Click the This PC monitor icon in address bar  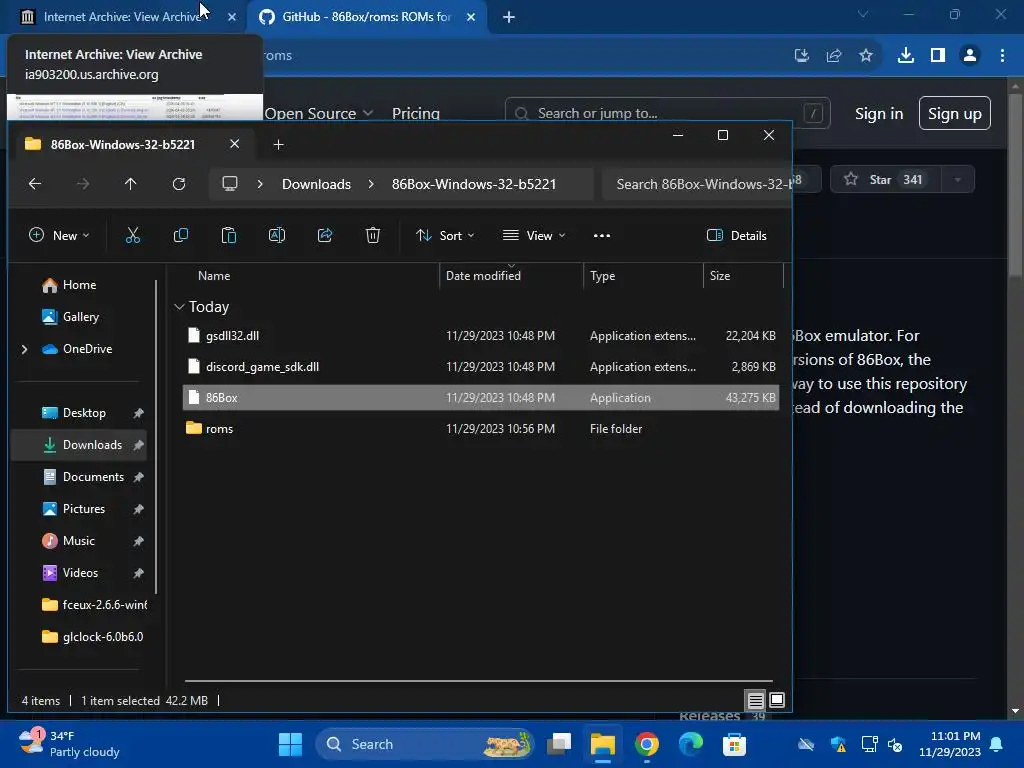(230, 184)
